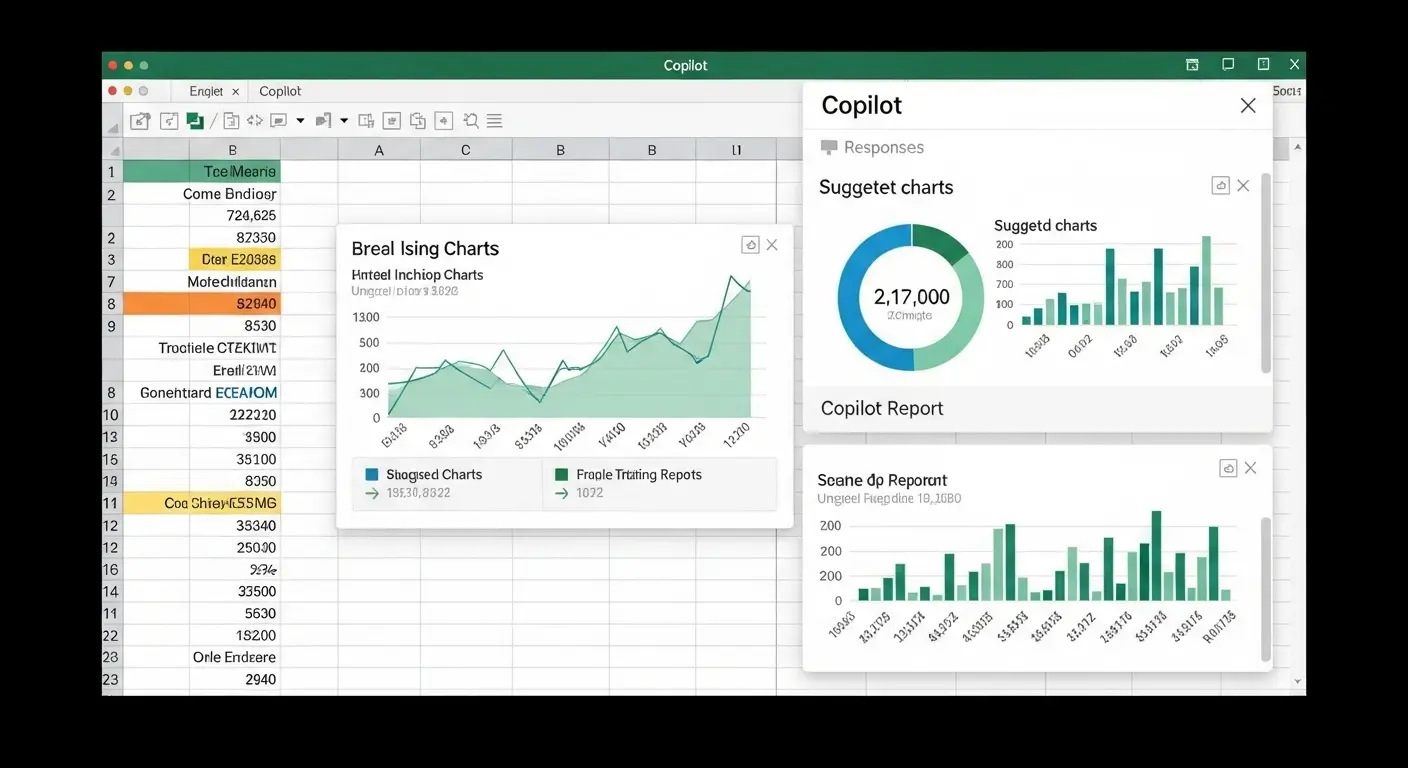Click the green overlapping squares toolbar icon

(x=195, y=121)
